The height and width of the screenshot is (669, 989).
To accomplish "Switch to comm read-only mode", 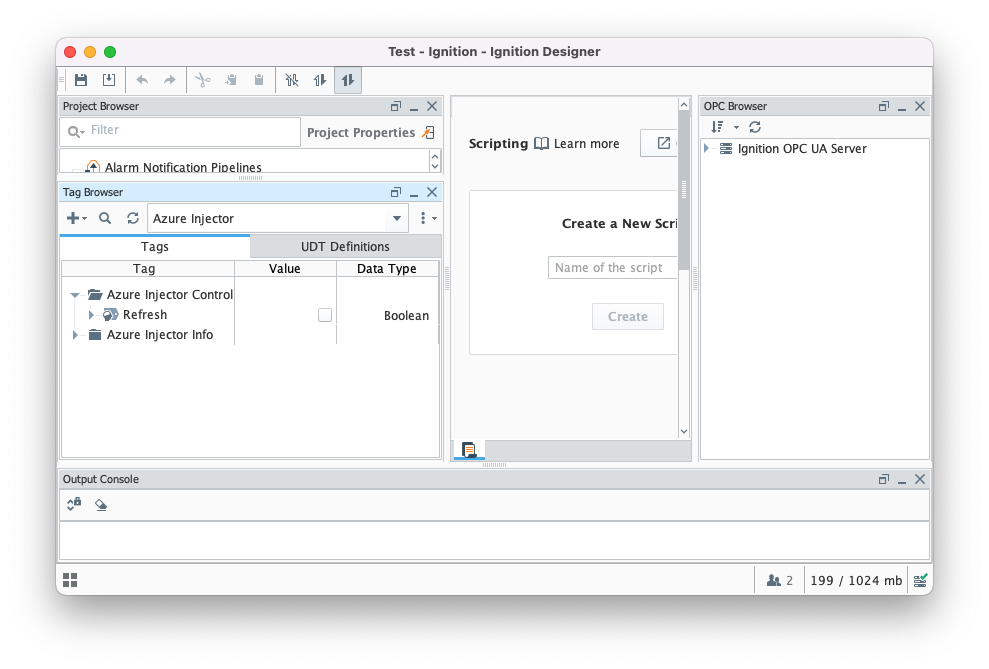I will tap(320, 80).
